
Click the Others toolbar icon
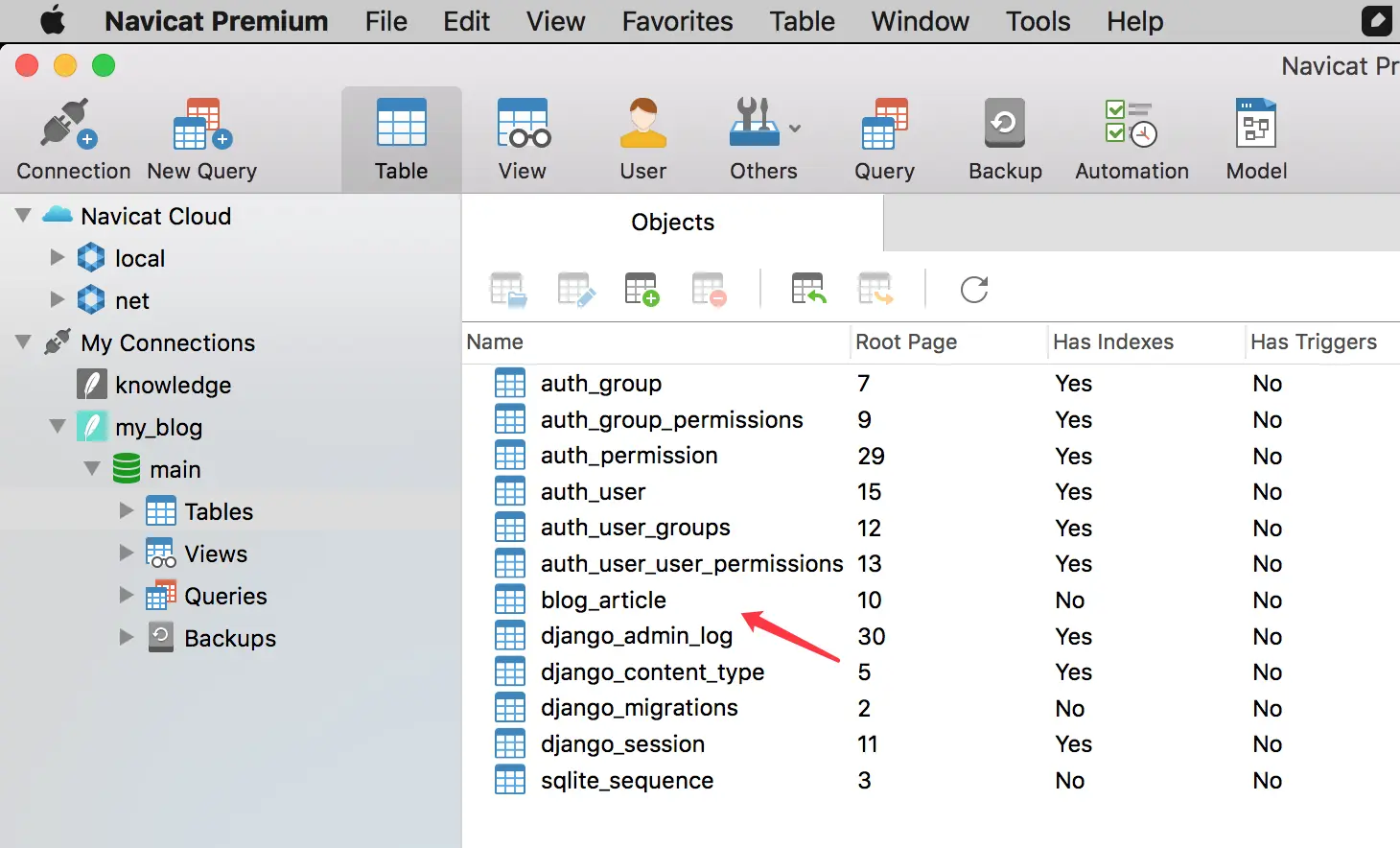tap(755, 123)
